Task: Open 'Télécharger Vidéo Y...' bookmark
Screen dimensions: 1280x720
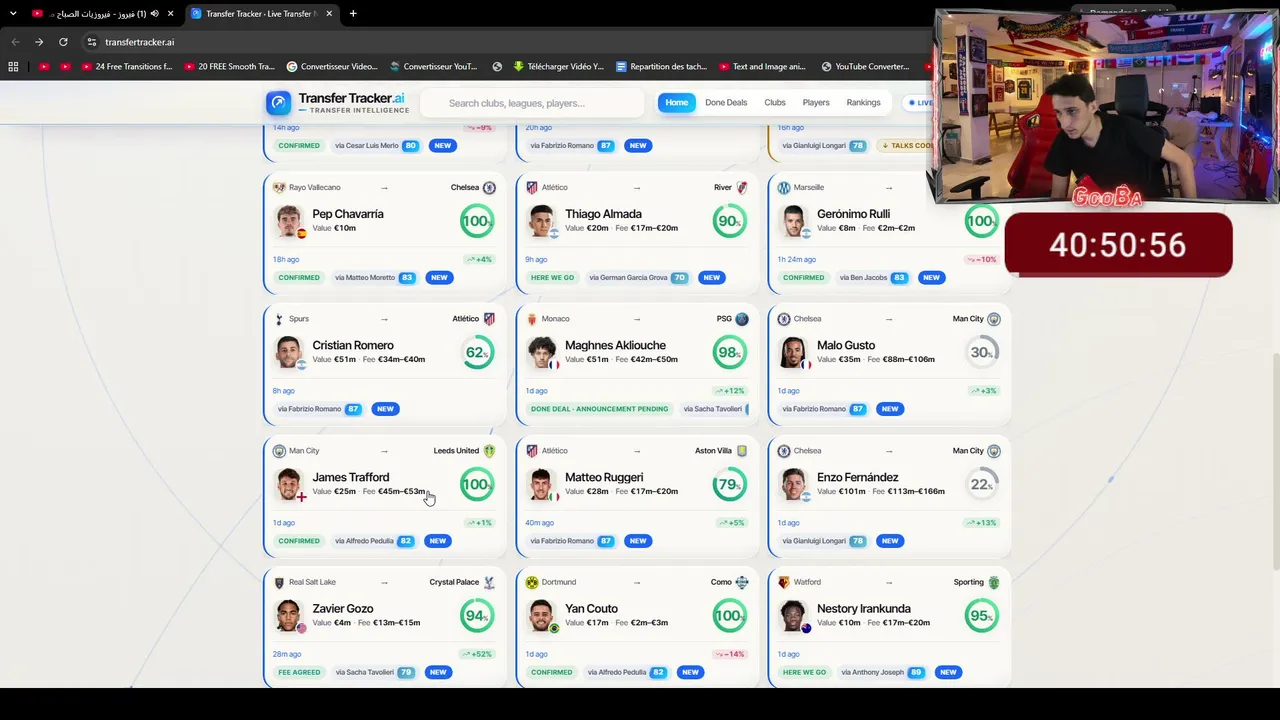Action: coord(558,67)
